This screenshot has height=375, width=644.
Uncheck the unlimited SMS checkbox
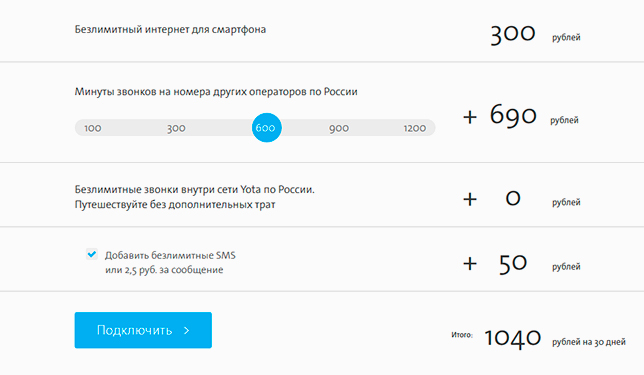pyautogui.click(x=92, y=254)
